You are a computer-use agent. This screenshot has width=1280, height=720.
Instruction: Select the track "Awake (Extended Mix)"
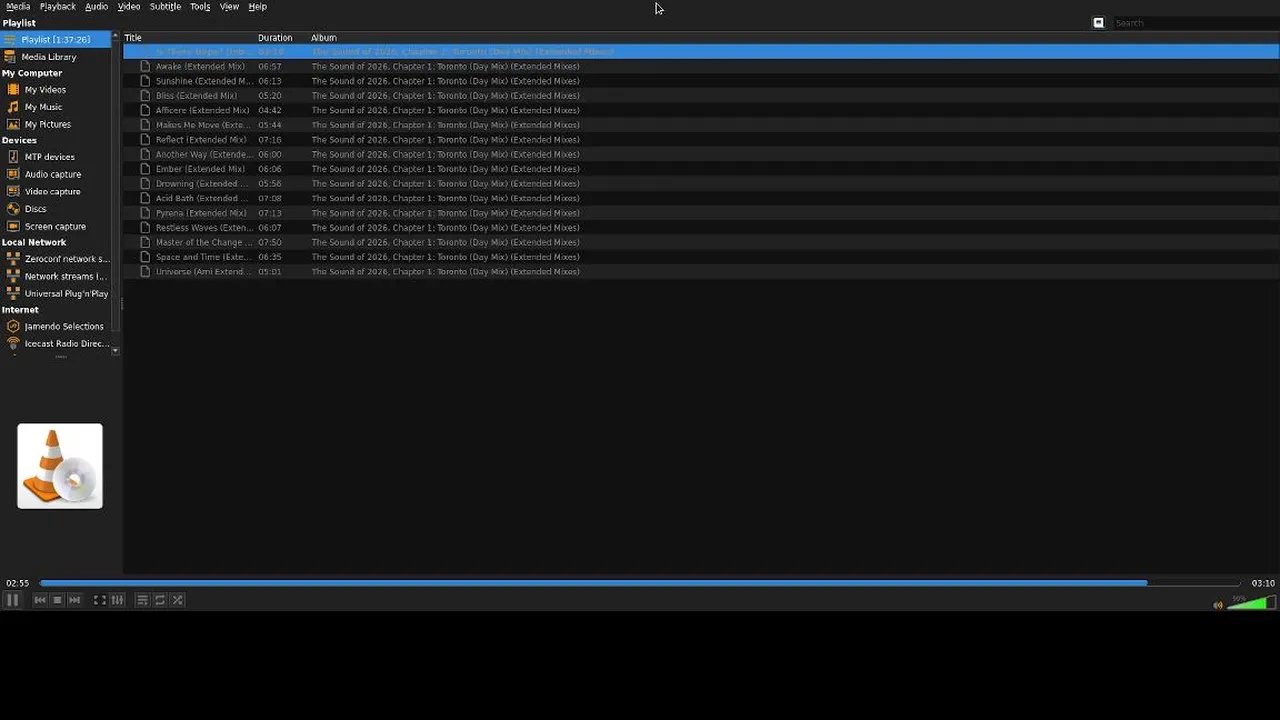pos(200,67)
